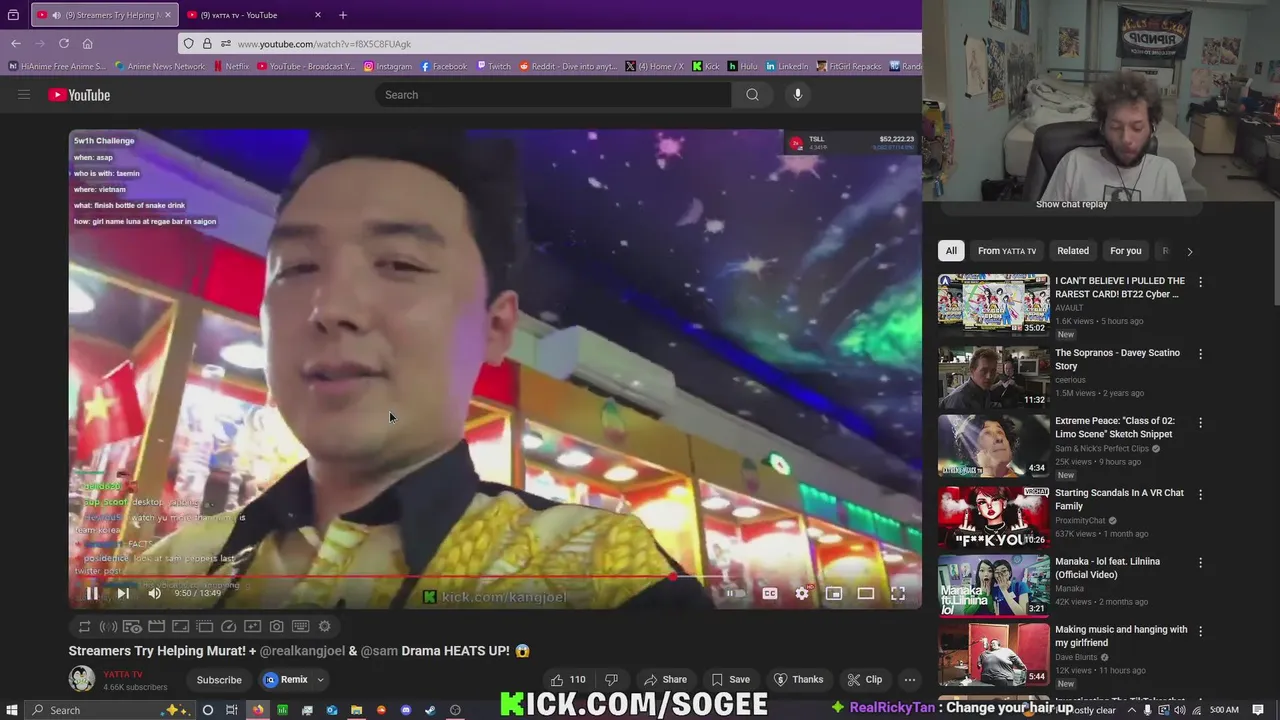Enter fullscreen video mode
This screenshot has width=1280, height=720.
pyautogui.click(x=898, y=594)
